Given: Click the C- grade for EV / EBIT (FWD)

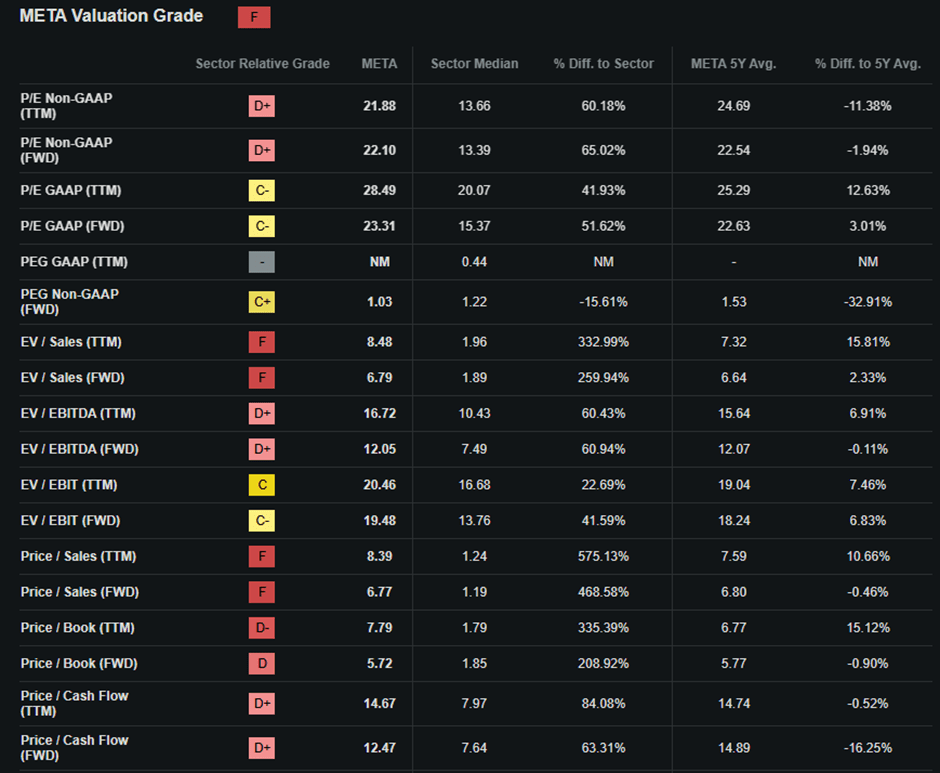Looking at the screenshot, I should coord(262,521).
